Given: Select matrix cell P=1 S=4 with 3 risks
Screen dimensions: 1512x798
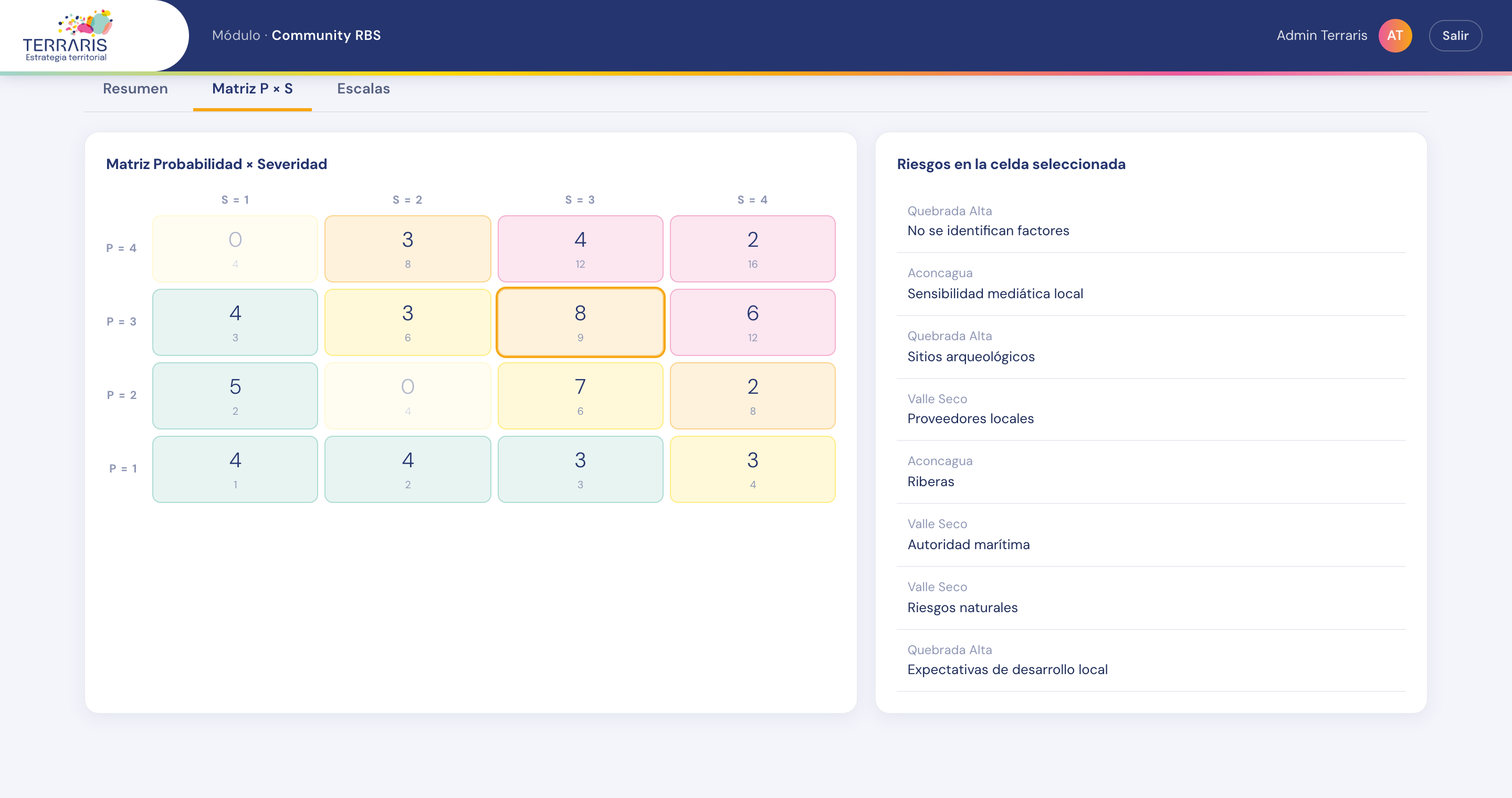Looking at the screenshot, I should point(752,469).
